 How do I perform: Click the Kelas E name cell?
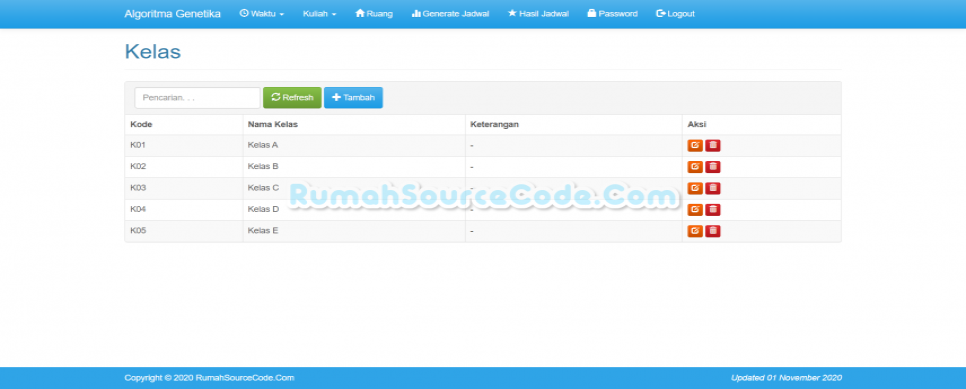click(354, 231)
